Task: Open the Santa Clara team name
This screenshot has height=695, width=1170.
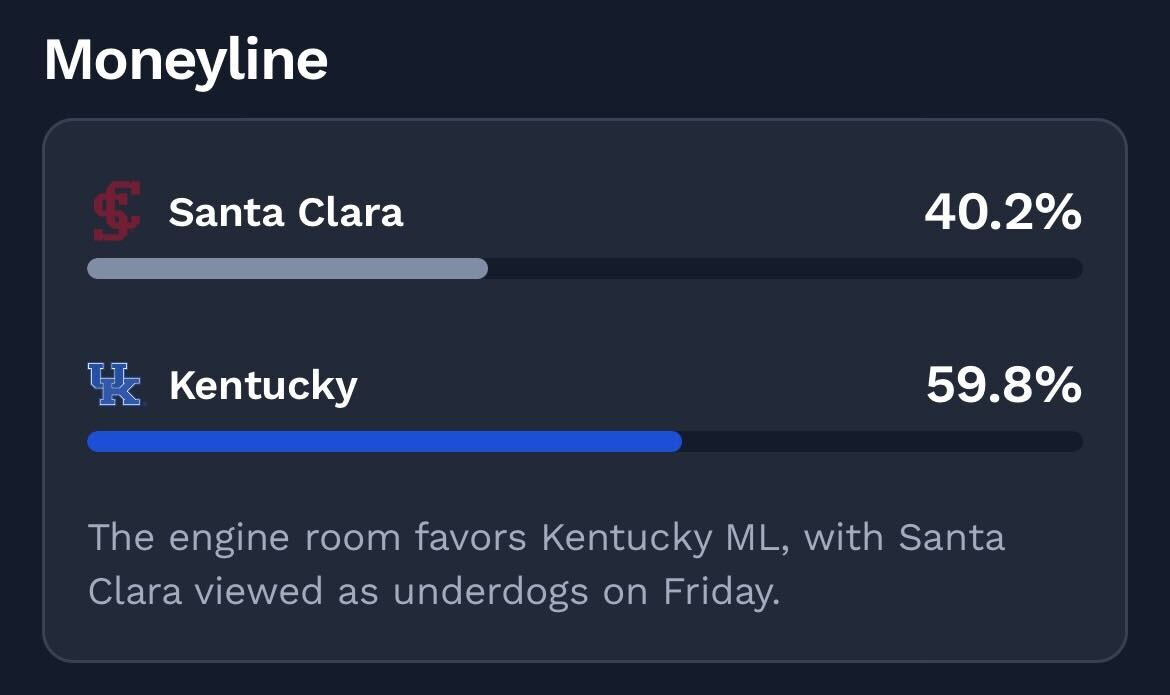Action: (286, 212)
